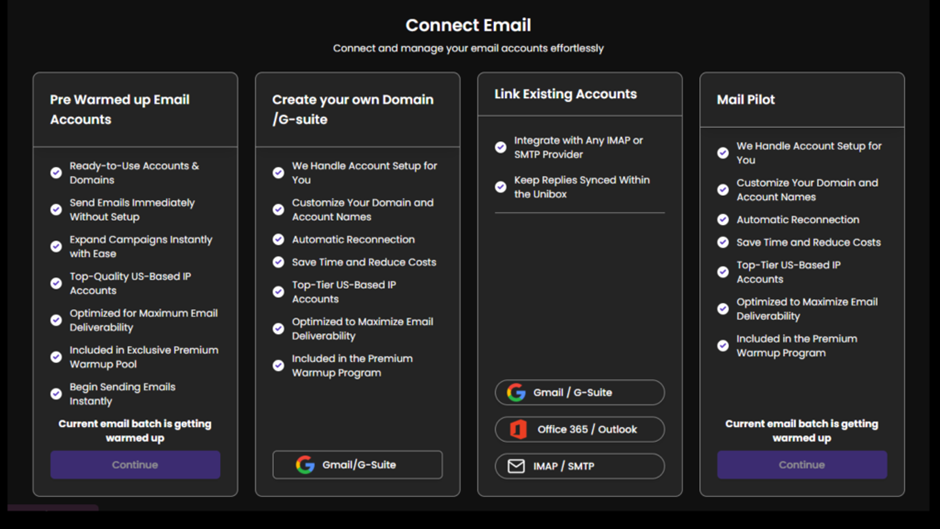Screen dimensions: 940x529
Task: Click checkmark beside Begin Sending Emails Instantly
Action: click(x=56, y=394)
